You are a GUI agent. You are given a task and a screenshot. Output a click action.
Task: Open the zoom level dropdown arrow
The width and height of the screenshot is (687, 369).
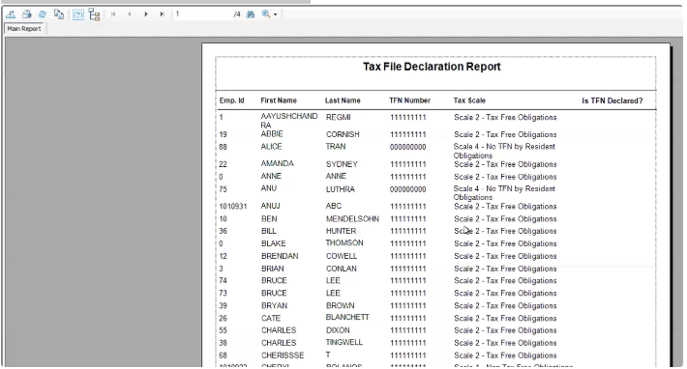[x=275, y=14]
